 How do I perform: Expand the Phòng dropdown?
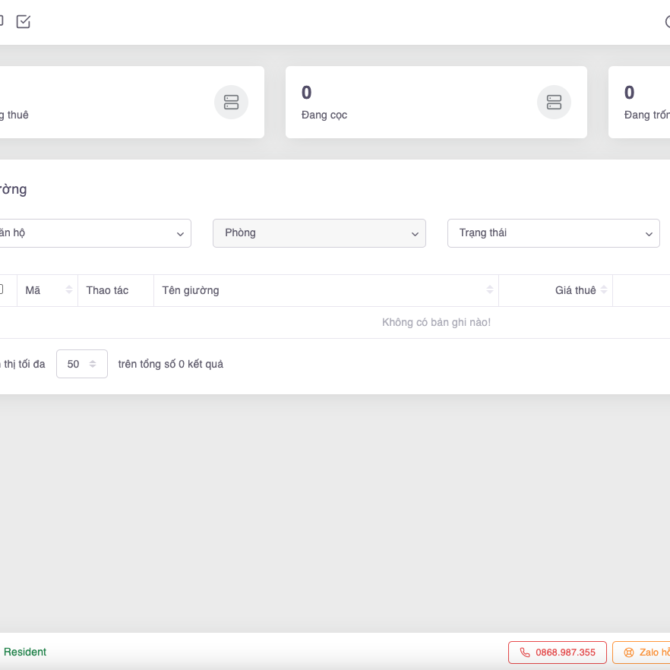[x=319, y=233]
